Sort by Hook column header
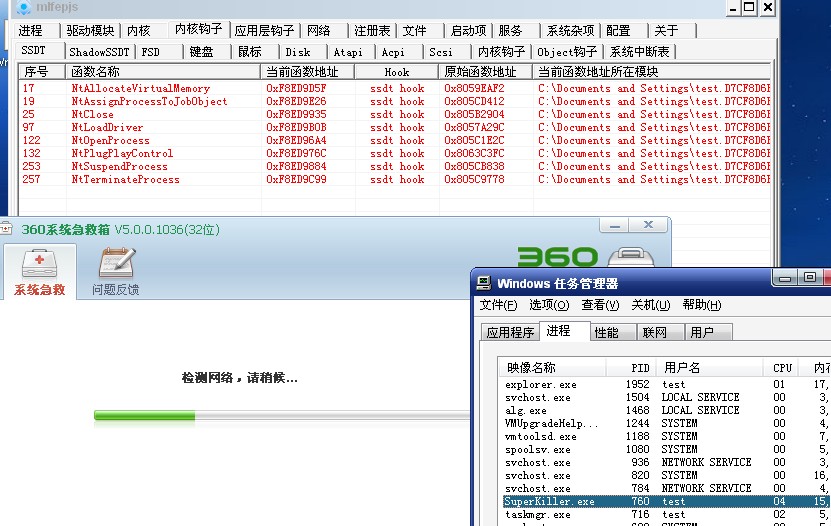This screenshot has width=831, height=526. click(396, 72)
